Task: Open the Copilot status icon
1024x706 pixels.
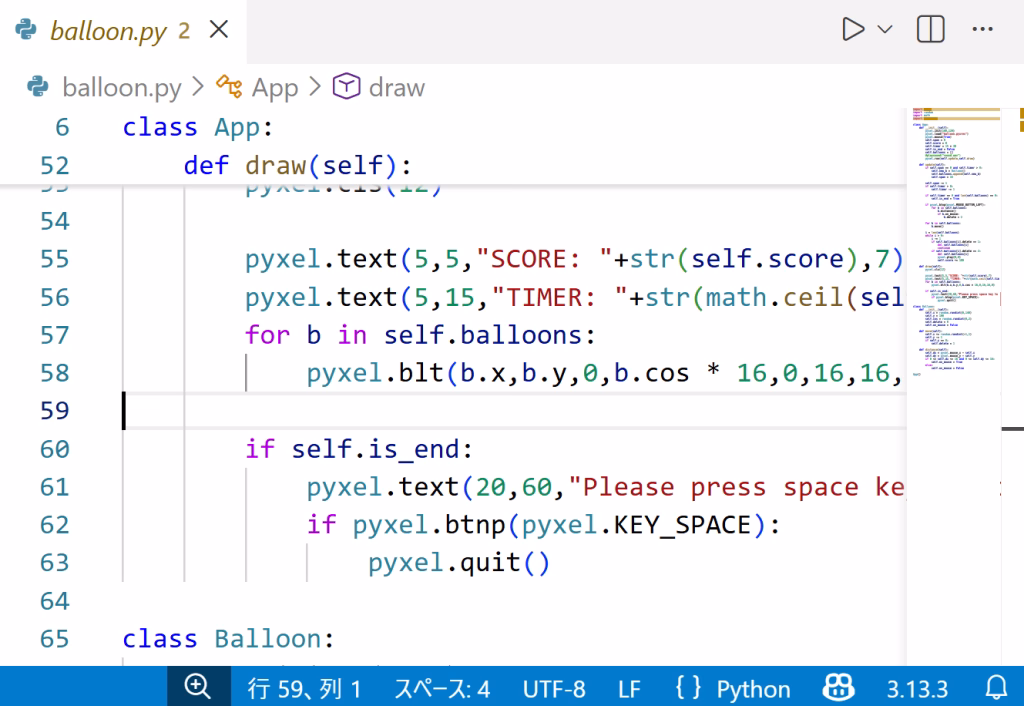Action: [x=838, y=688]
